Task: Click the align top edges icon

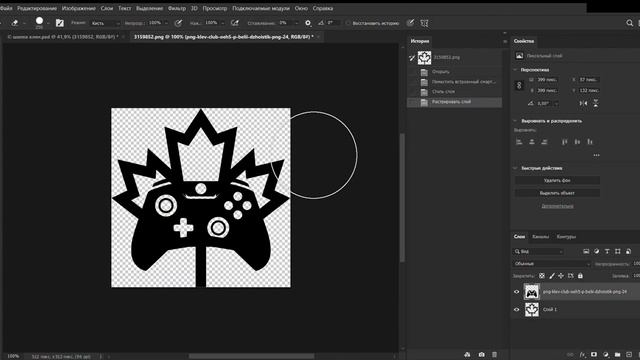Action: click(564, 142)
